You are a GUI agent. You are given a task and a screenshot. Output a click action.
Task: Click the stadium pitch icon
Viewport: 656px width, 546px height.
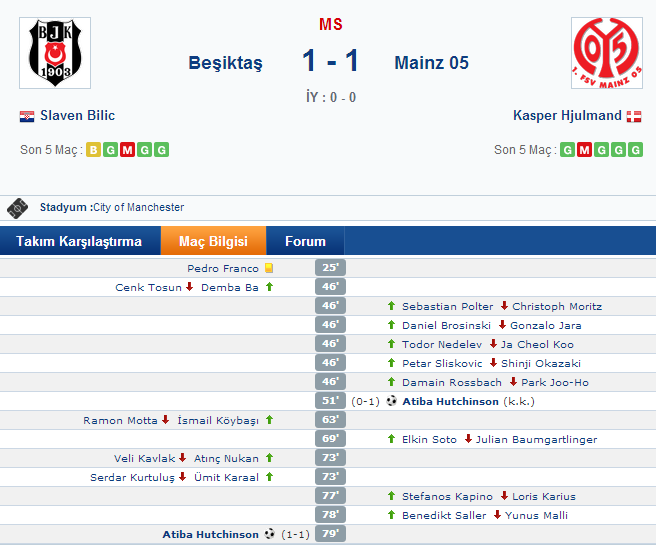tap(17, 208)
